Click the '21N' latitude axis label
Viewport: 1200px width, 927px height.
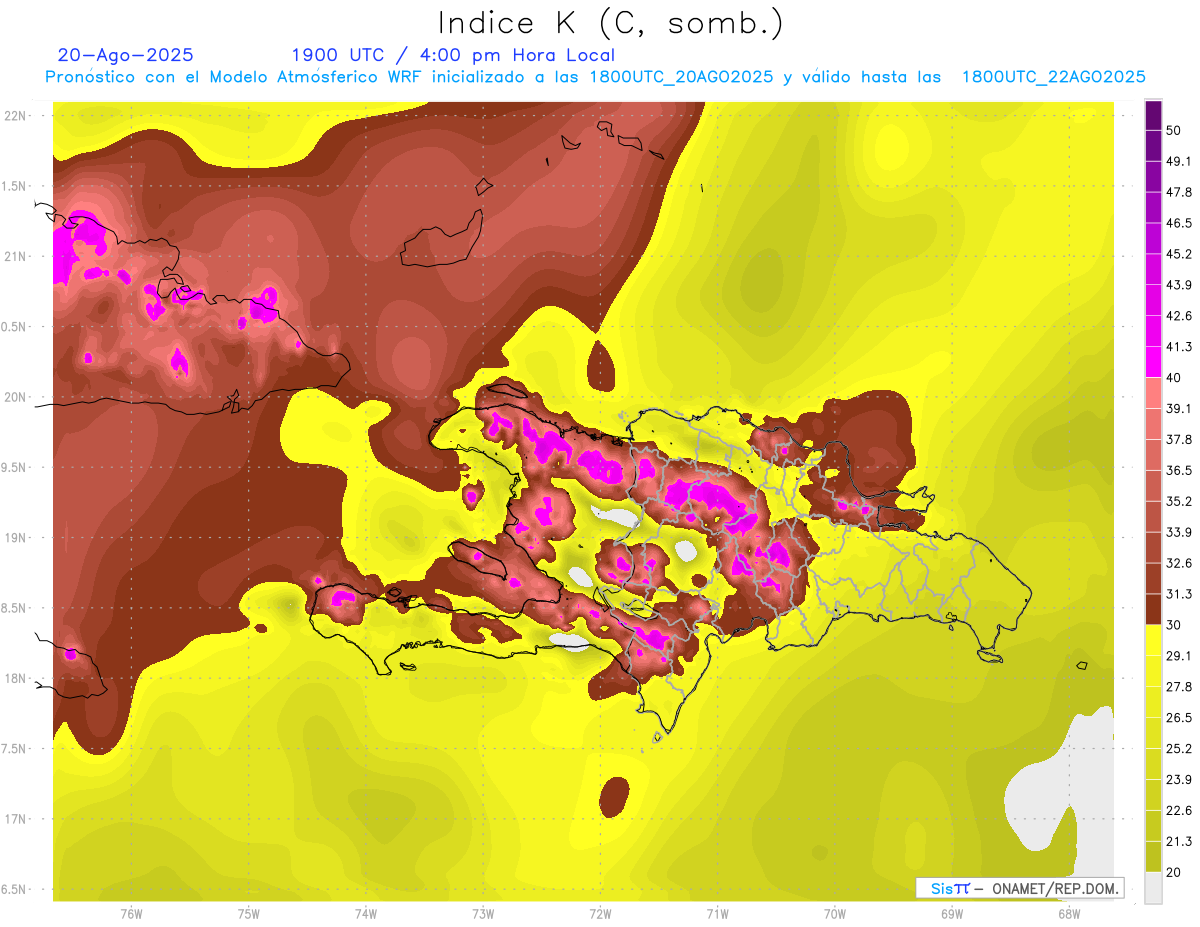15,256
